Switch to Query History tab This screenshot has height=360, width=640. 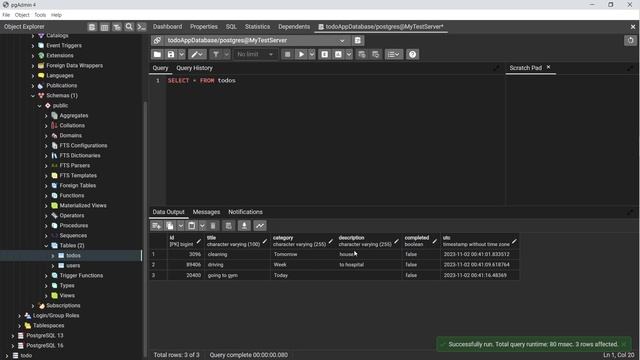pos(194,68)
